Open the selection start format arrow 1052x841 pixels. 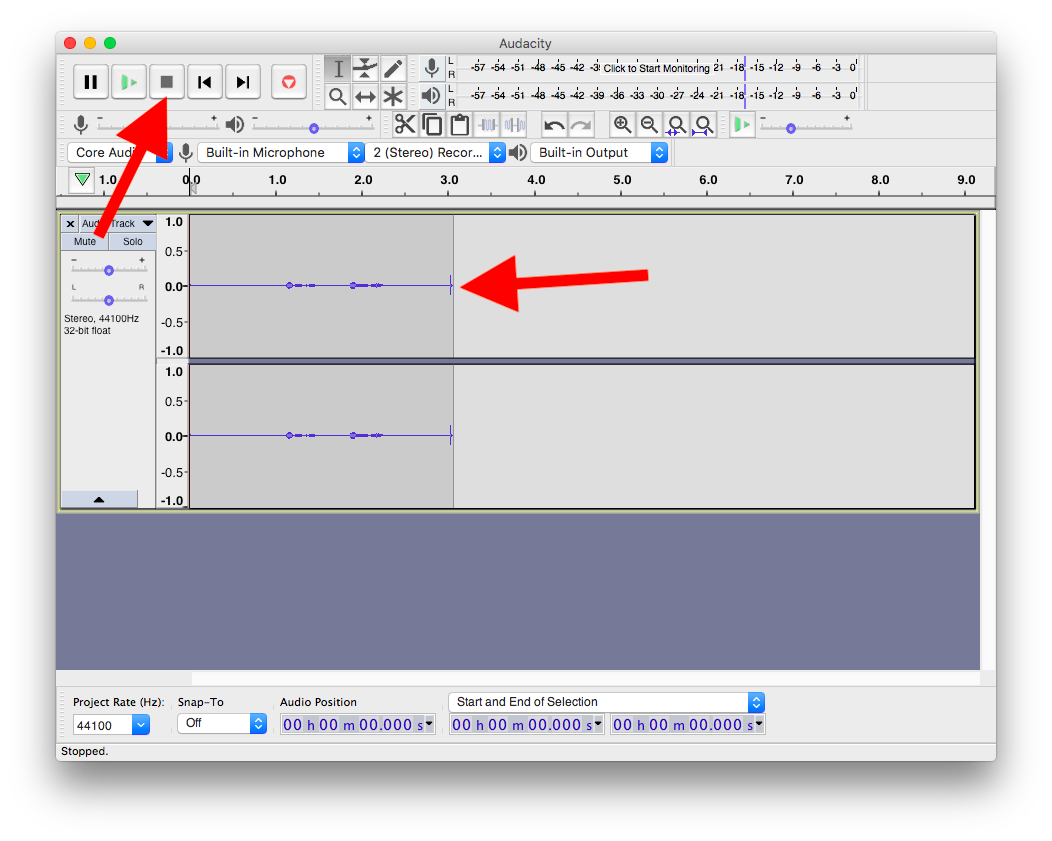pyautogui.click(x=598, y=724)
